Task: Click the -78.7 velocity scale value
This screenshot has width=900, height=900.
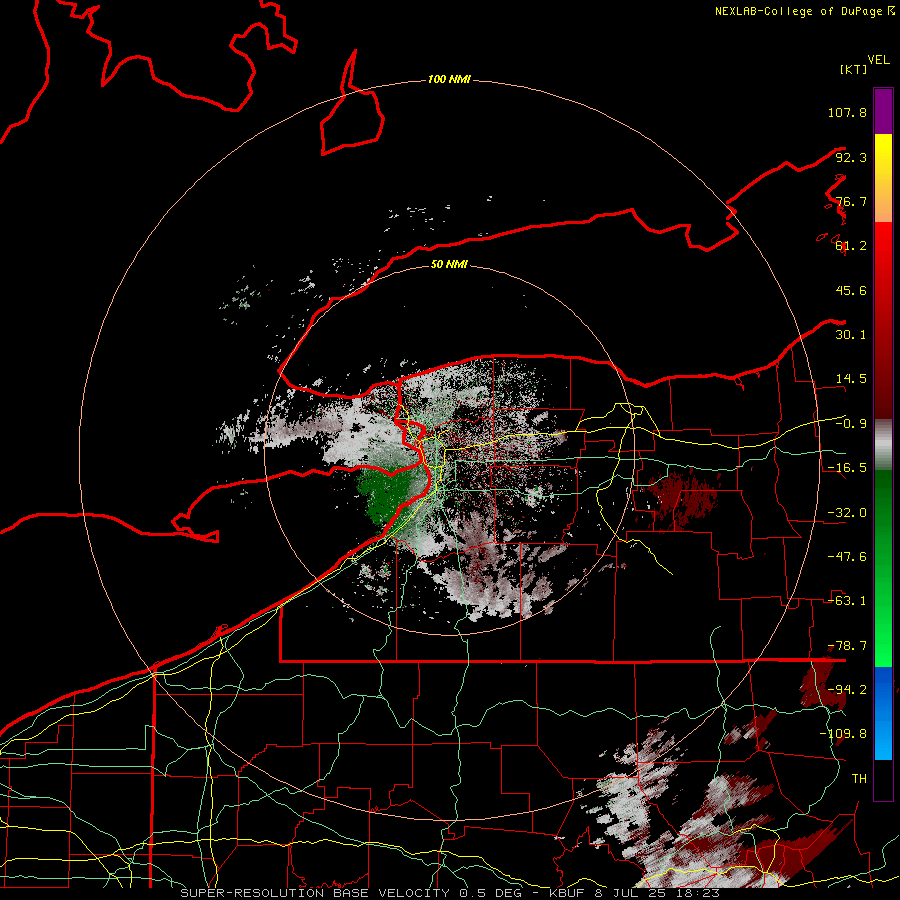Action: pyautogui.click(x=847, y=646)
